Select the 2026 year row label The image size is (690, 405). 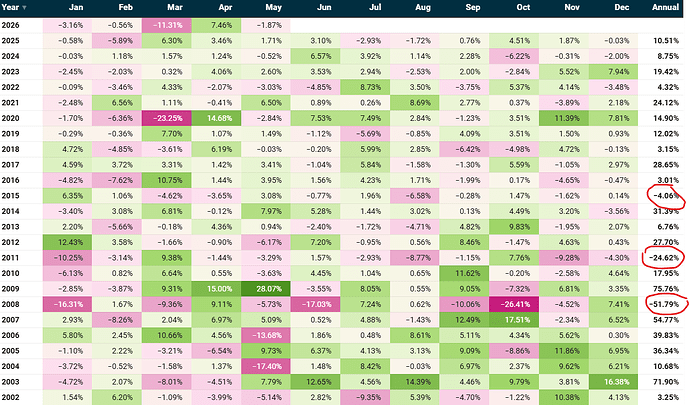11,25
